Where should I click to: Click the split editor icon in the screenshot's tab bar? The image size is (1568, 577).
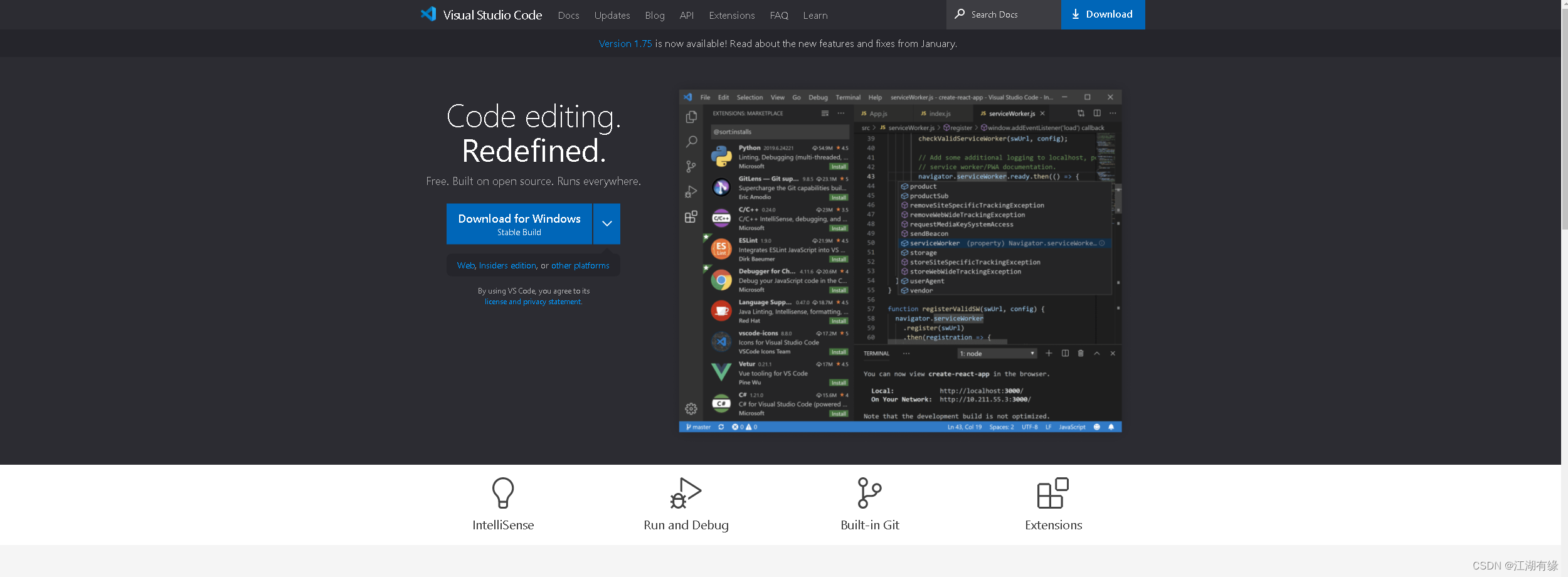[x=1097, y=113]
